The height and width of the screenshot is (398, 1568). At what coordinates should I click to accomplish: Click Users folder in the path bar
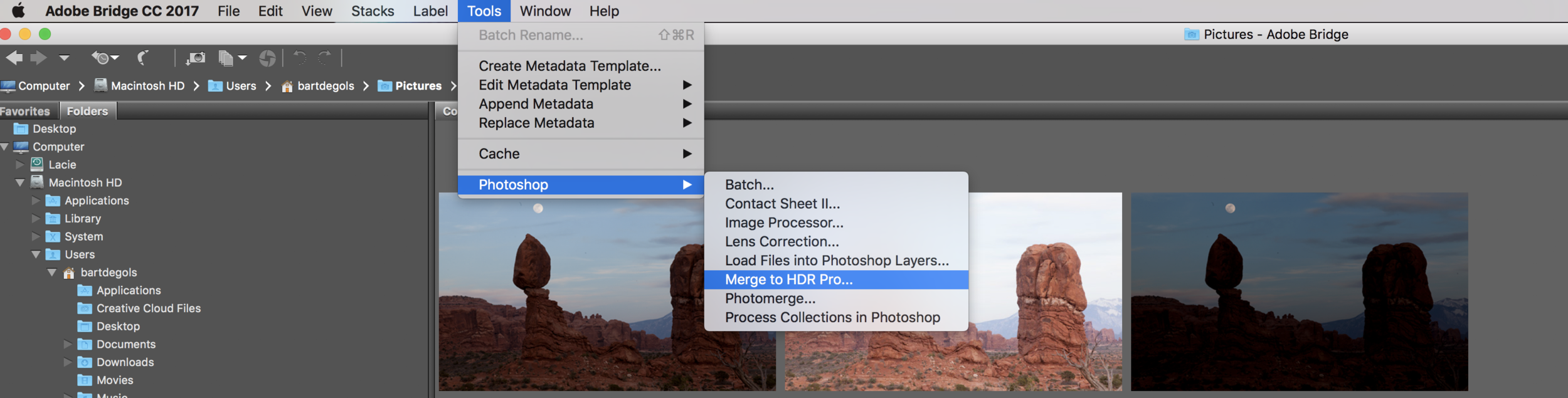(x=232, y=86)
